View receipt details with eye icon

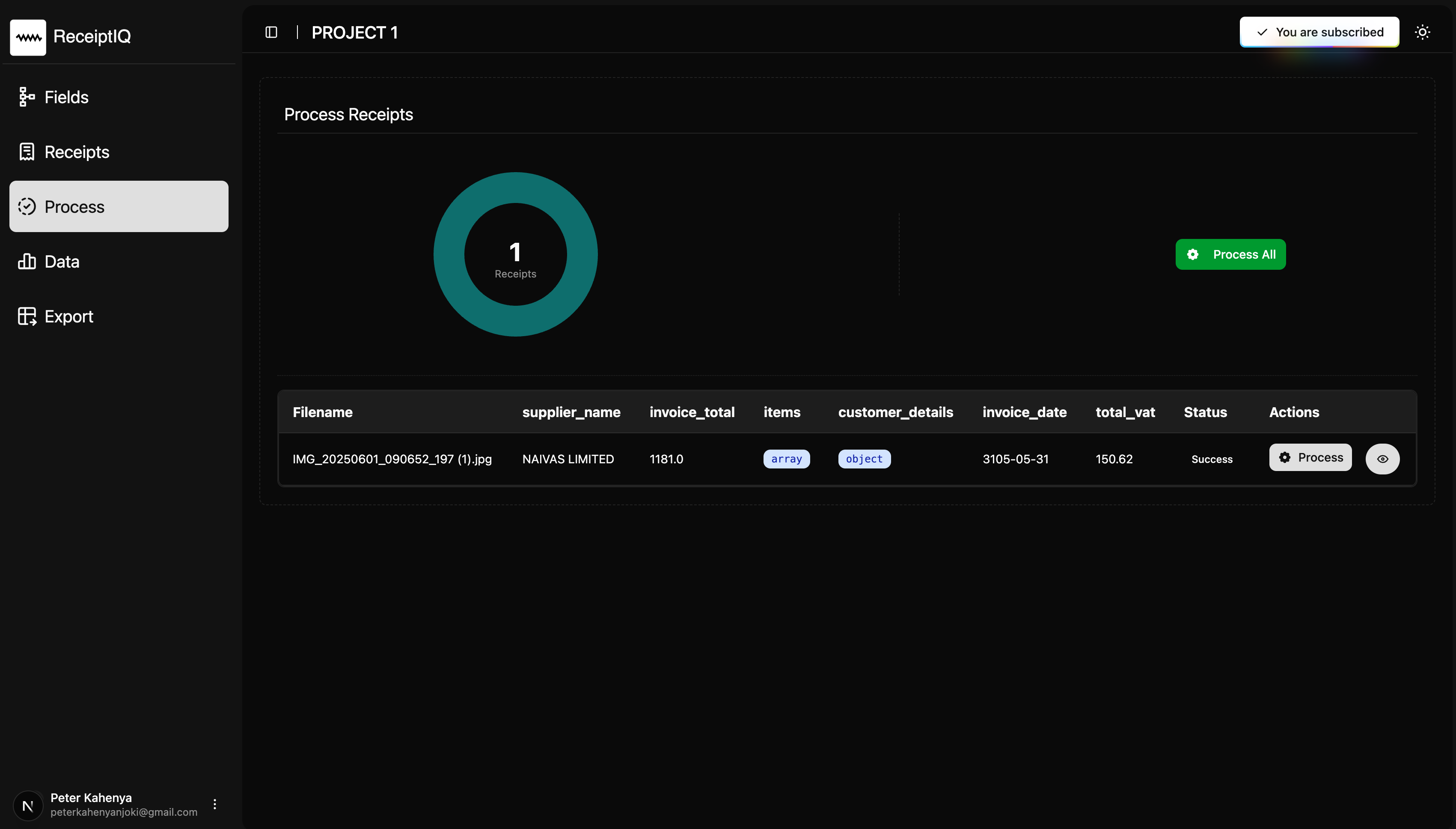click(1382, 459)
